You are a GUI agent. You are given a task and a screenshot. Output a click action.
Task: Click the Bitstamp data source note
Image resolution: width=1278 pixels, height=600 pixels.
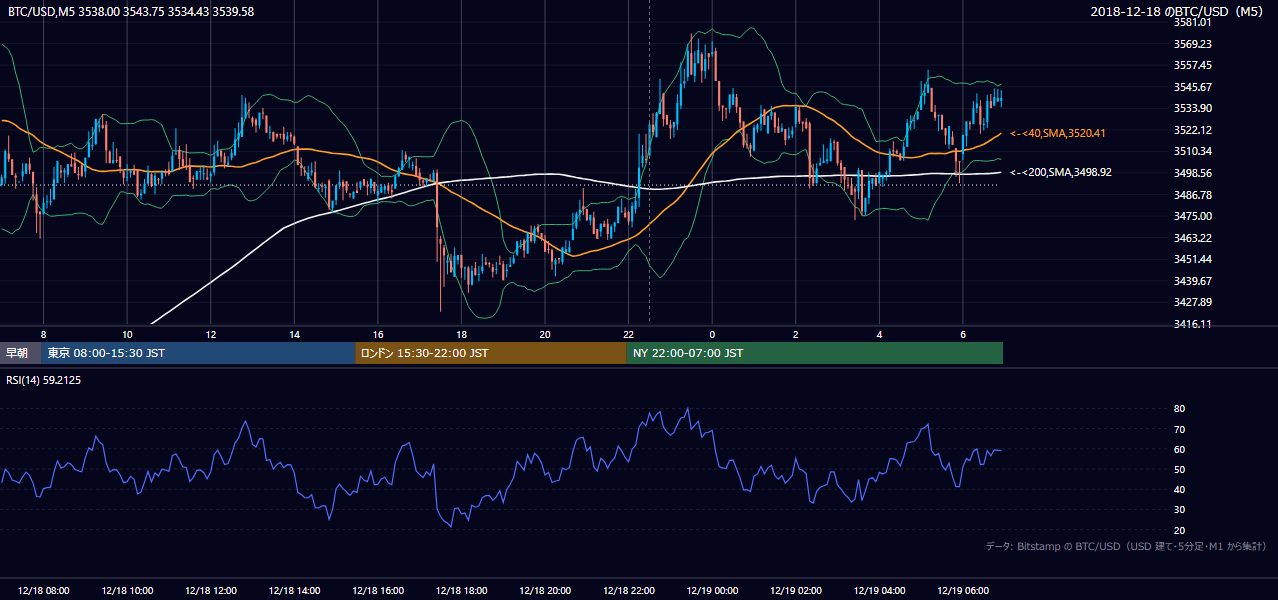pyautogui.click(x=1126, y=546)
